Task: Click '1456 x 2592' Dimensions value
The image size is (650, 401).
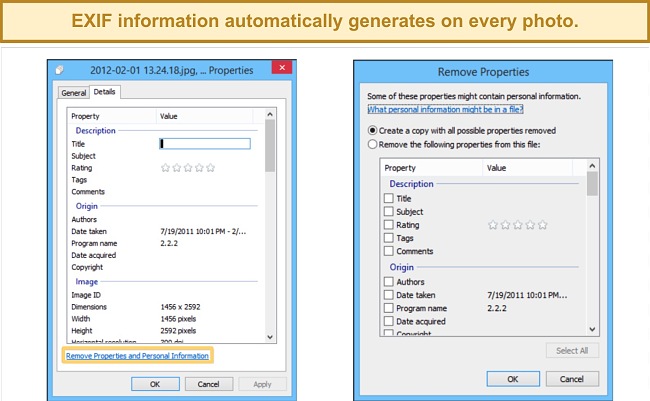Action: [180, 307]
